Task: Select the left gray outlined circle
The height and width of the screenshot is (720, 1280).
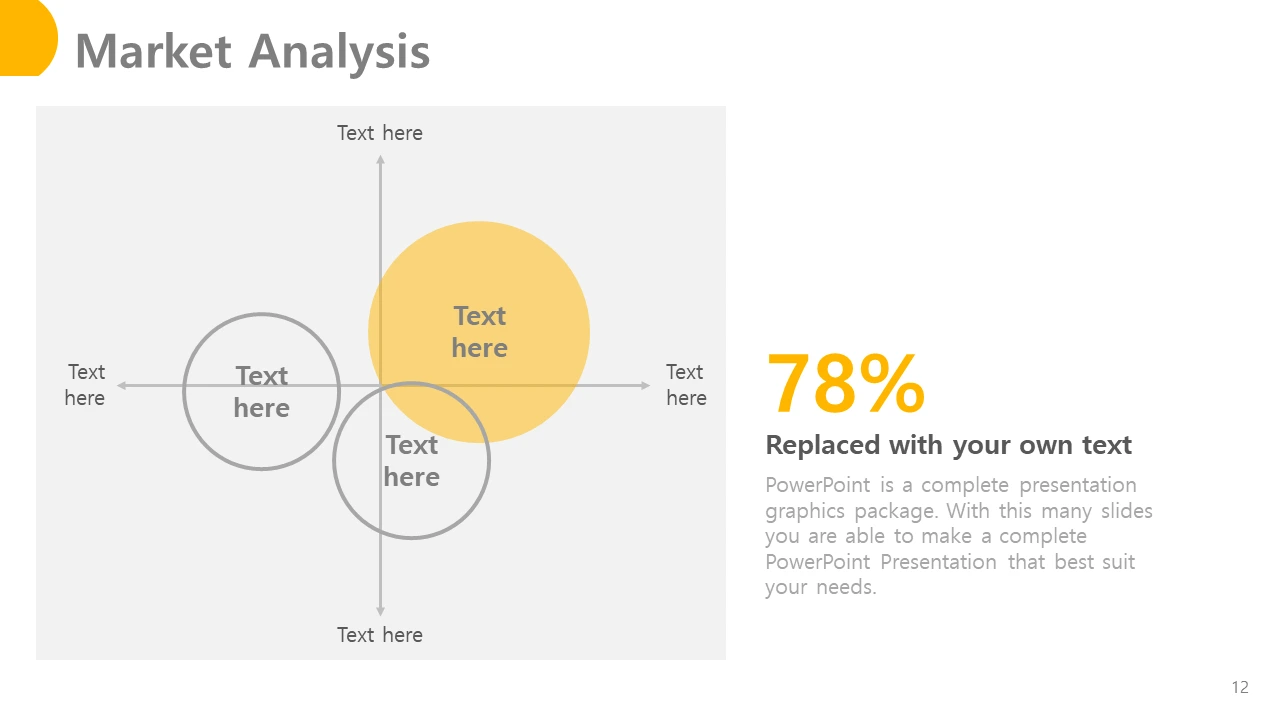Action: tap(262, 392)
